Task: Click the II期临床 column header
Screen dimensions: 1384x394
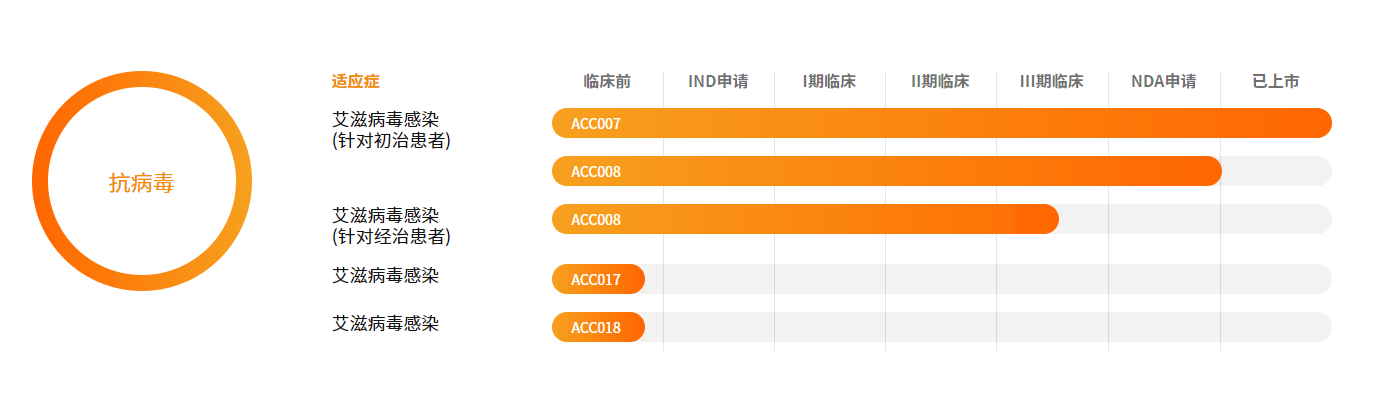Action: point(940,82)
